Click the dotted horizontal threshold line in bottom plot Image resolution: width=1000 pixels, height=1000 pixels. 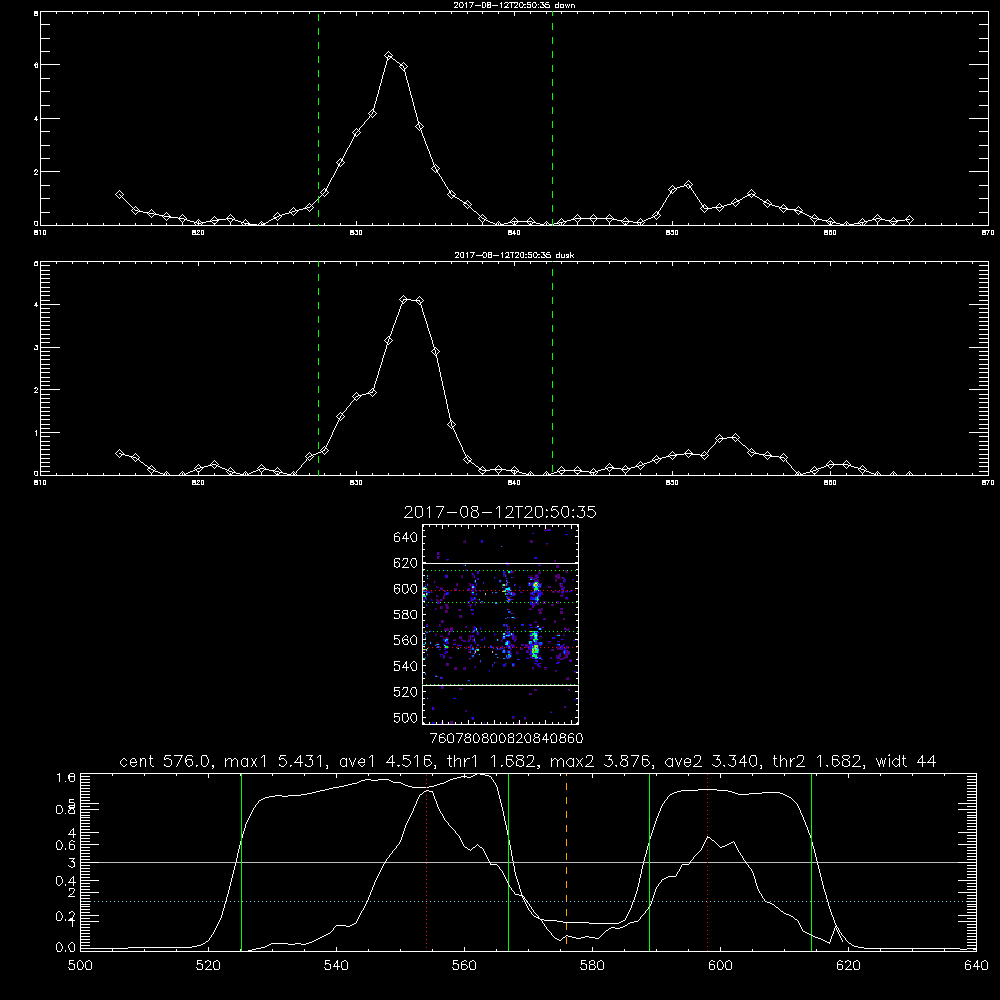pos(529,902)
